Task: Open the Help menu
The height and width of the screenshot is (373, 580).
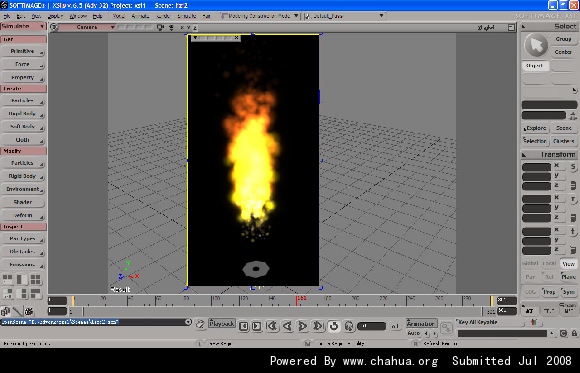Action: [x=97, y=16]
